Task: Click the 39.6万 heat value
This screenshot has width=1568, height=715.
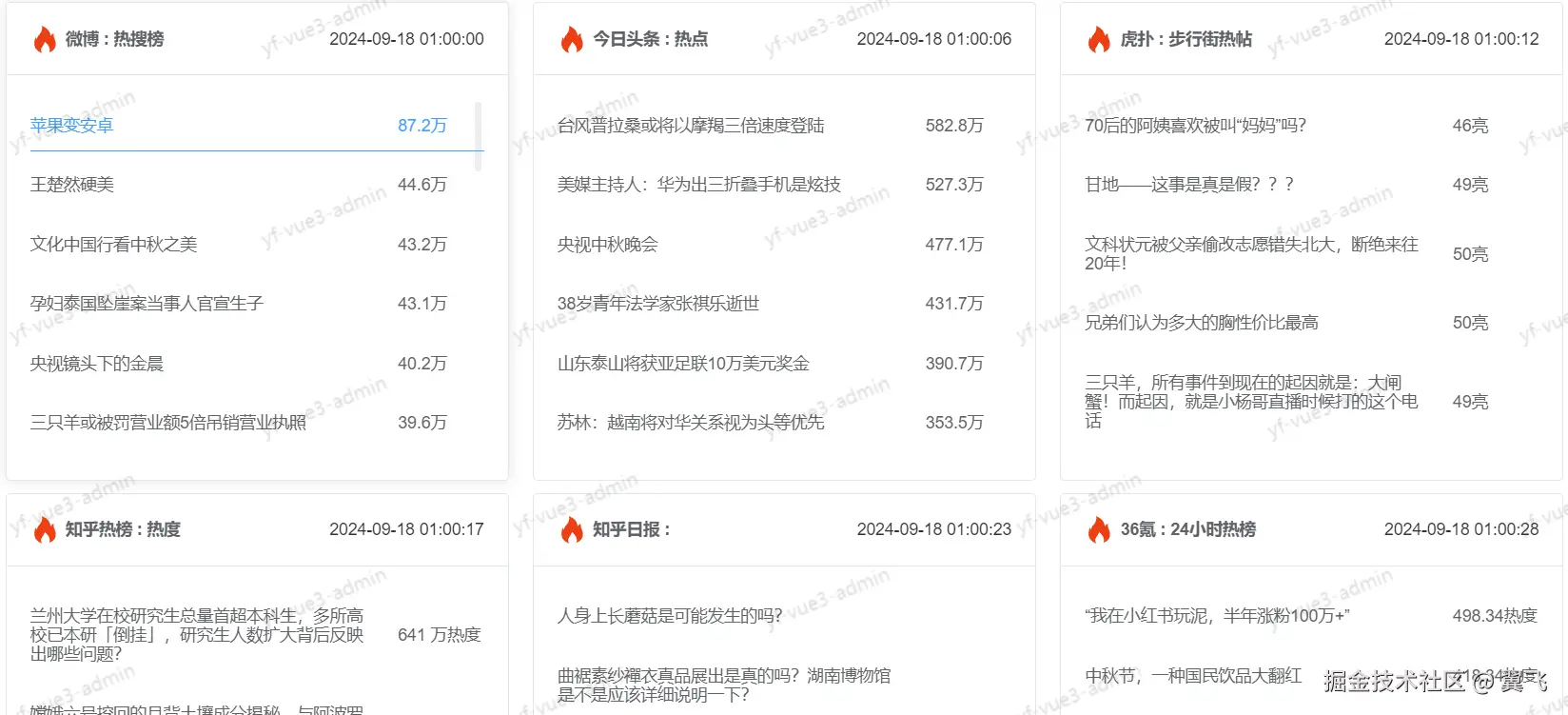Action: pyautogui.click(x=422, y=423)
